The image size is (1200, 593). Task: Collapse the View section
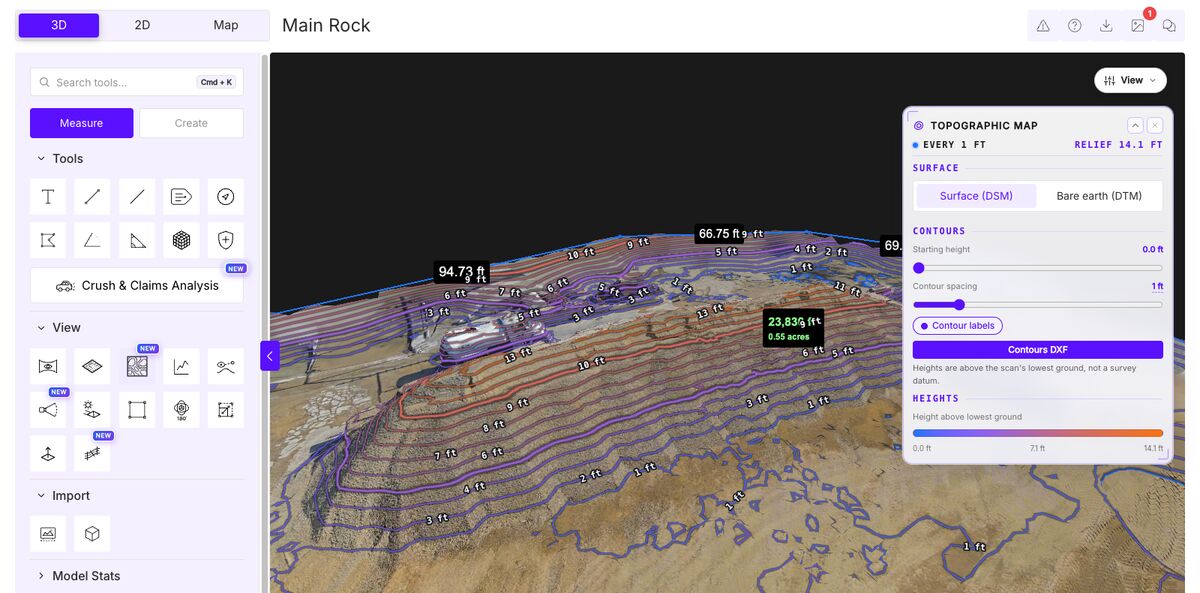59,328
